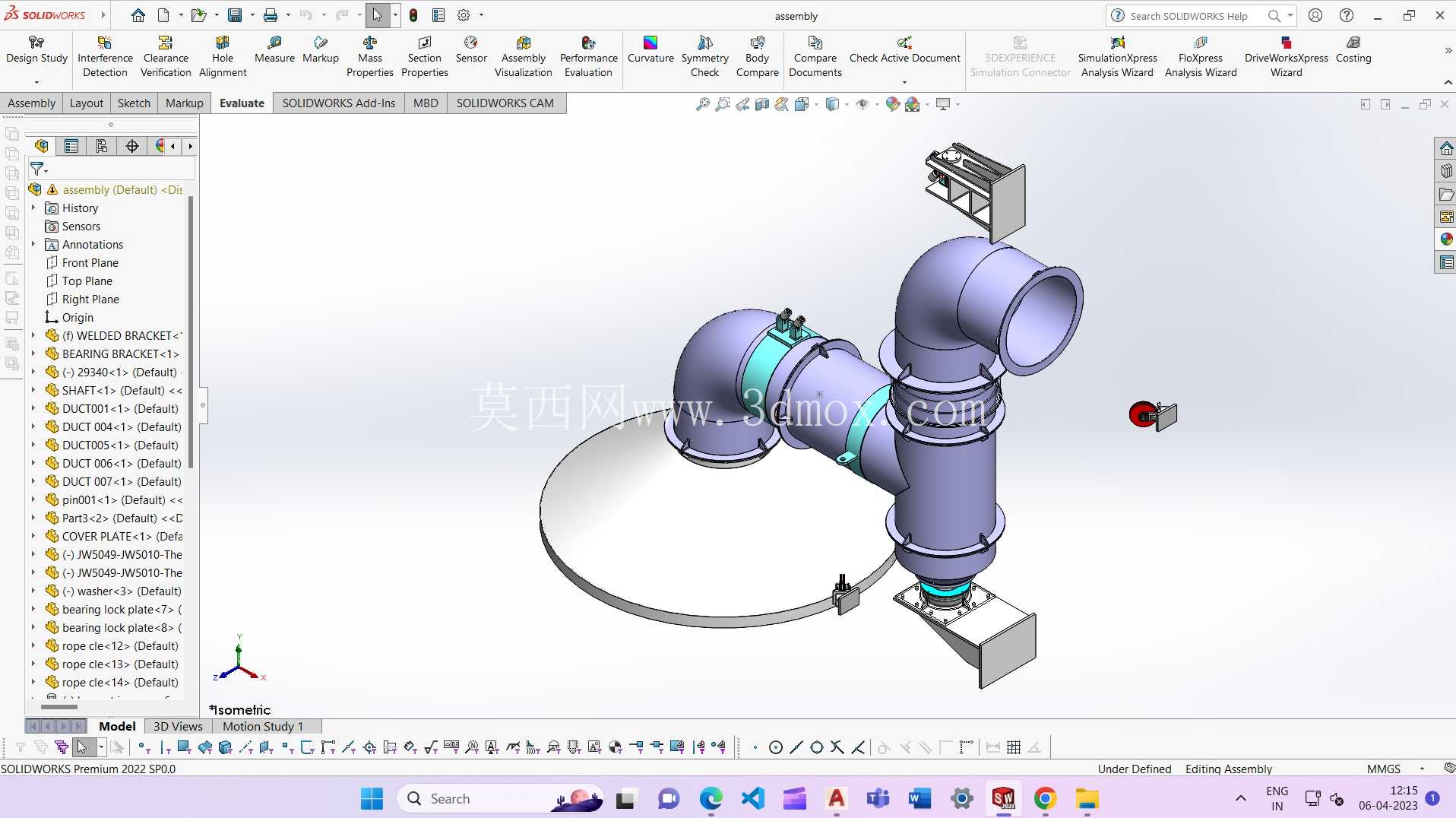Click the MMGS unit system status button

click(1383, 769)
